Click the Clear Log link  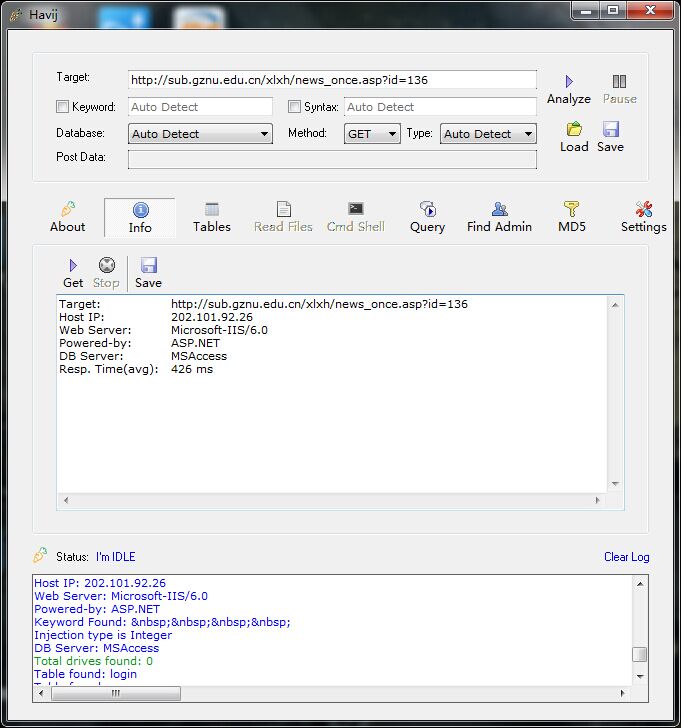[627, 557]
